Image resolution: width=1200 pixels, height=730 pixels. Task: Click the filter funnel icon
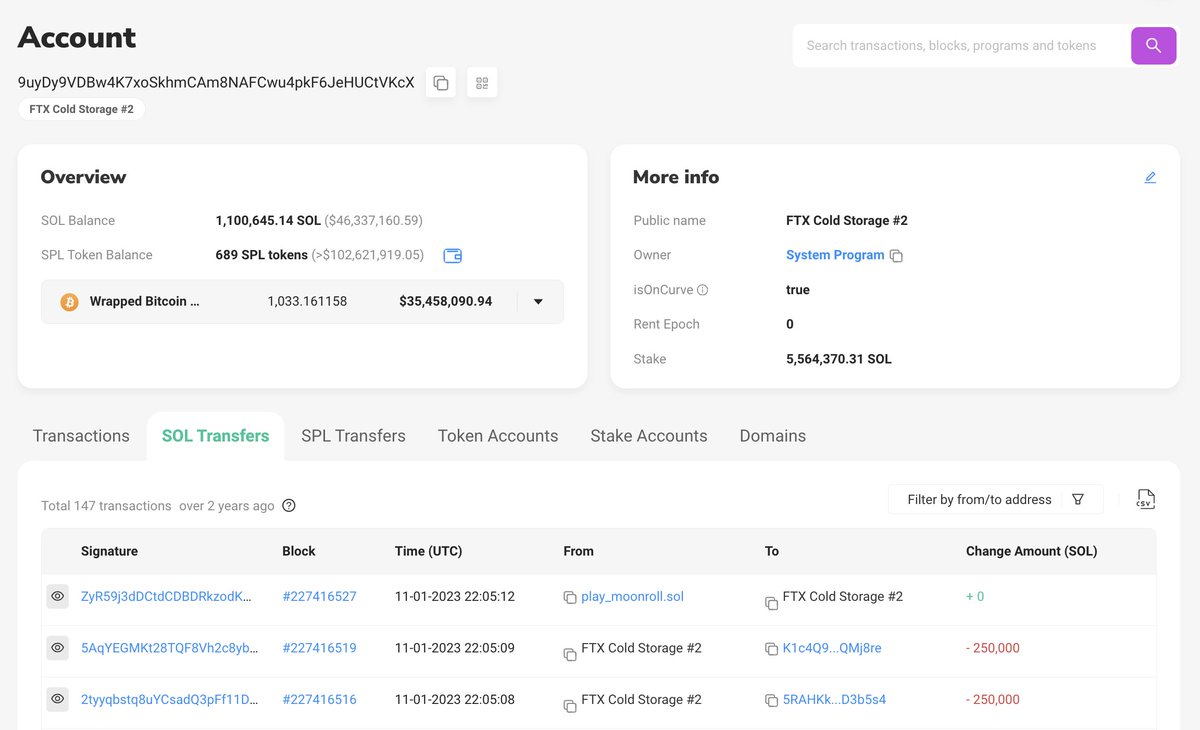[1078, 499]
